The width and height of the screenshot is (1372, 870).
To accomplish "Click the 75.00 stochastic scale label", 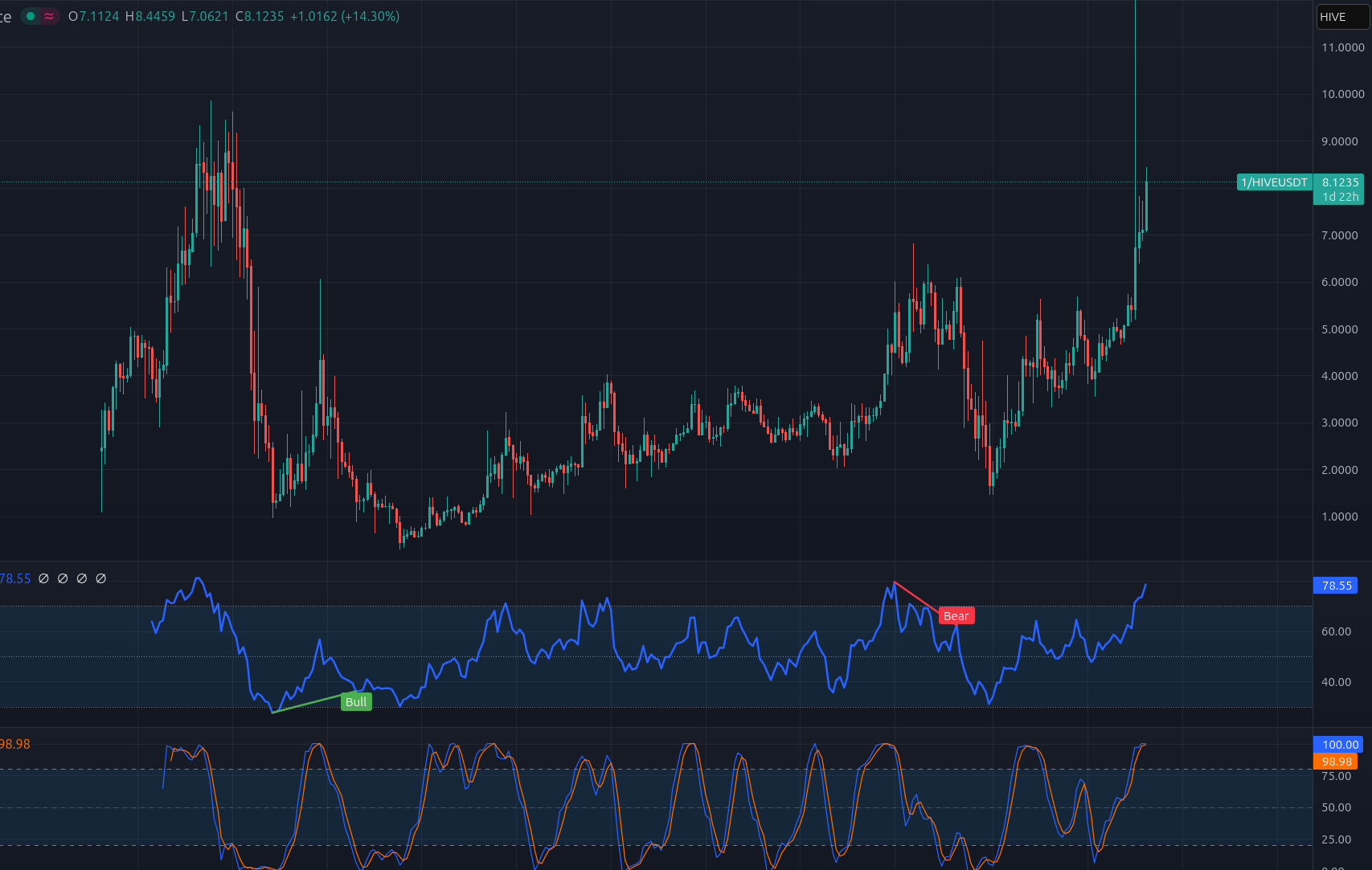I will 1337,776.
